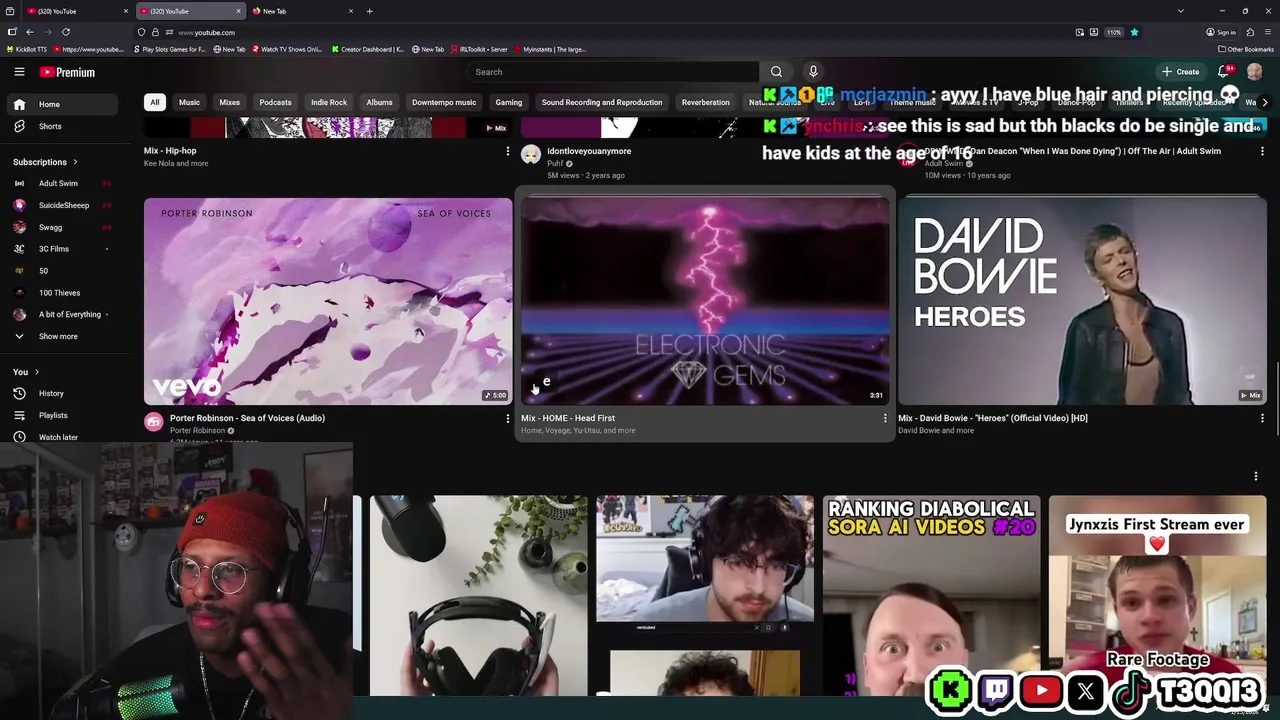This screenshot has width=1280, height=720.
Task: Open Playlists in the sidebar
Action: pos(64,416)
